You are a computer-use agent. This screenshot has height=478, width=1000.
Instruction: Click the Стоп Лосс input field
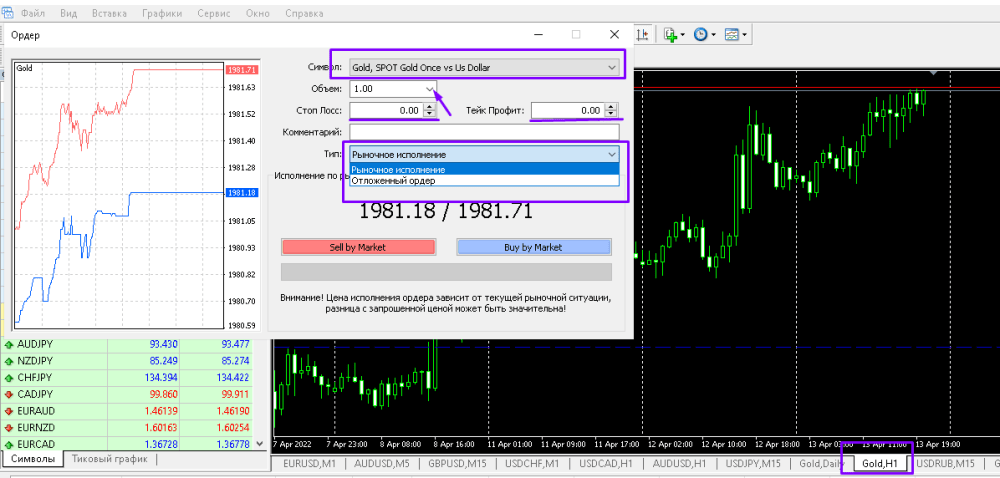coord(386,110)
